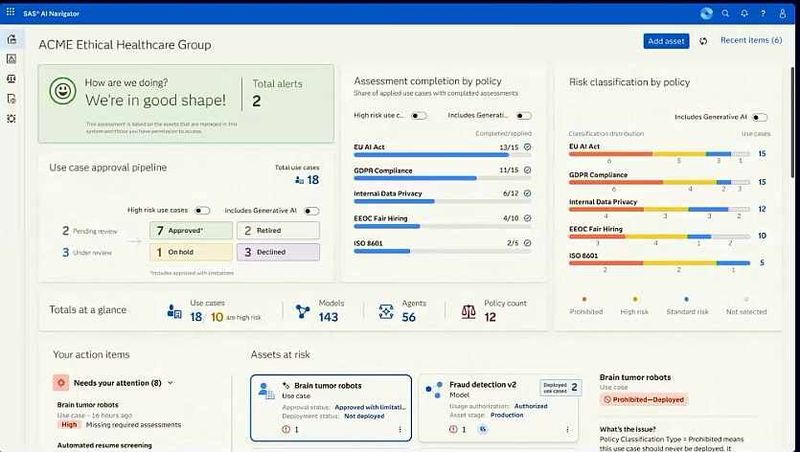
Task: Click the EEOC Fair Hiring assessment check icon
Action: click(528, 218)
